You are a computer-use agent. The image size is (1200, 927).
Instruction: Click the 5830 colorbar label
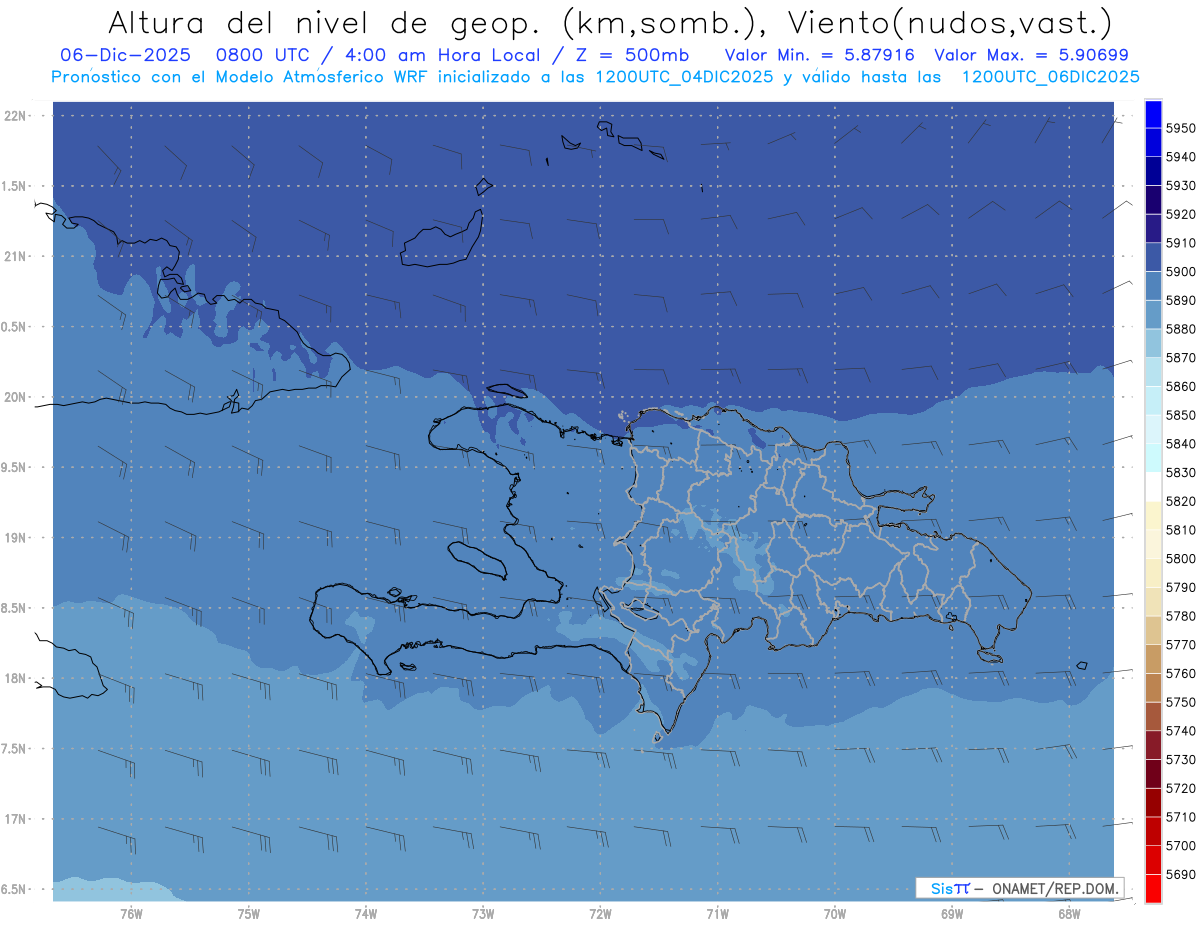(x=1180, y=473)
